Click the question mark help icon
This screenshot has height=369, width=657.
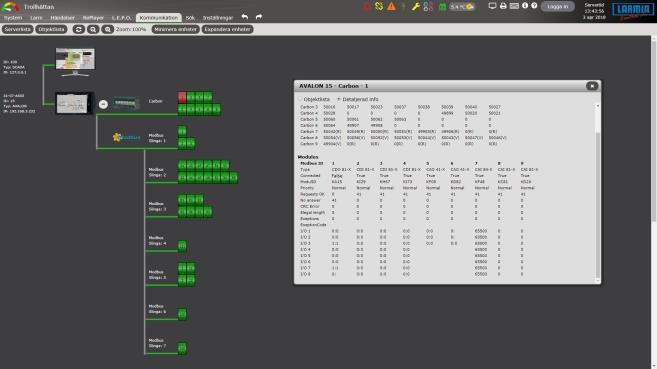point(534,6)
